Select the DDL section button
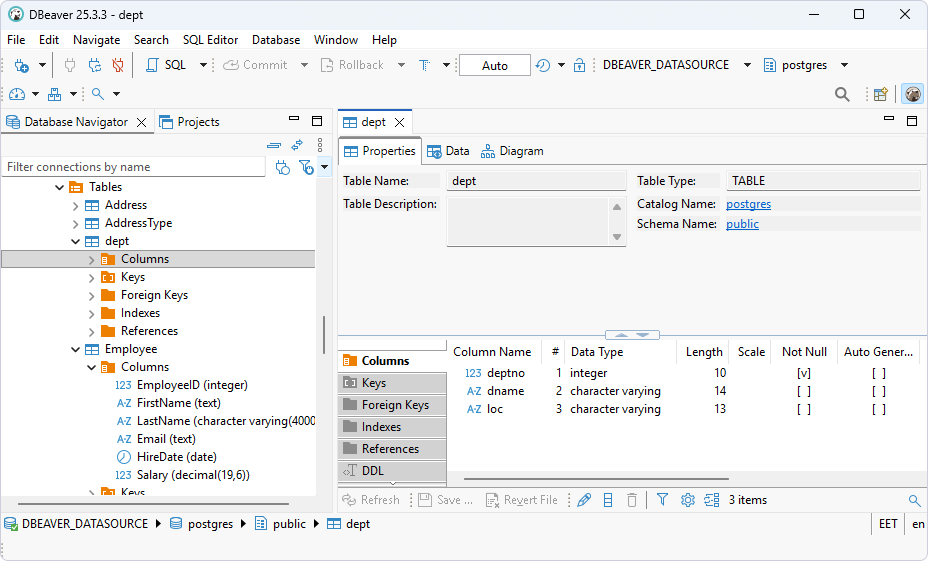This screenshot has height=561, width=928. click(x=392, y=470)
